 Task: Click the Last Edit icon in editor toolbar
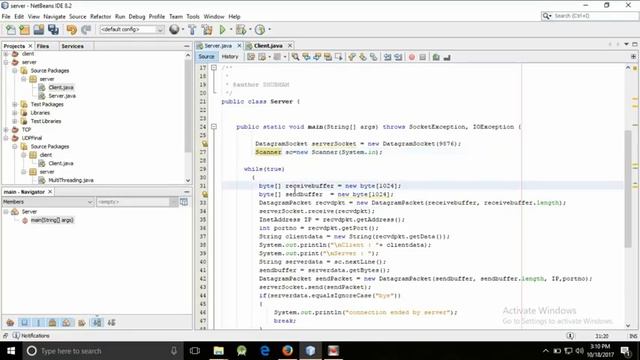[x=251, y=57]
